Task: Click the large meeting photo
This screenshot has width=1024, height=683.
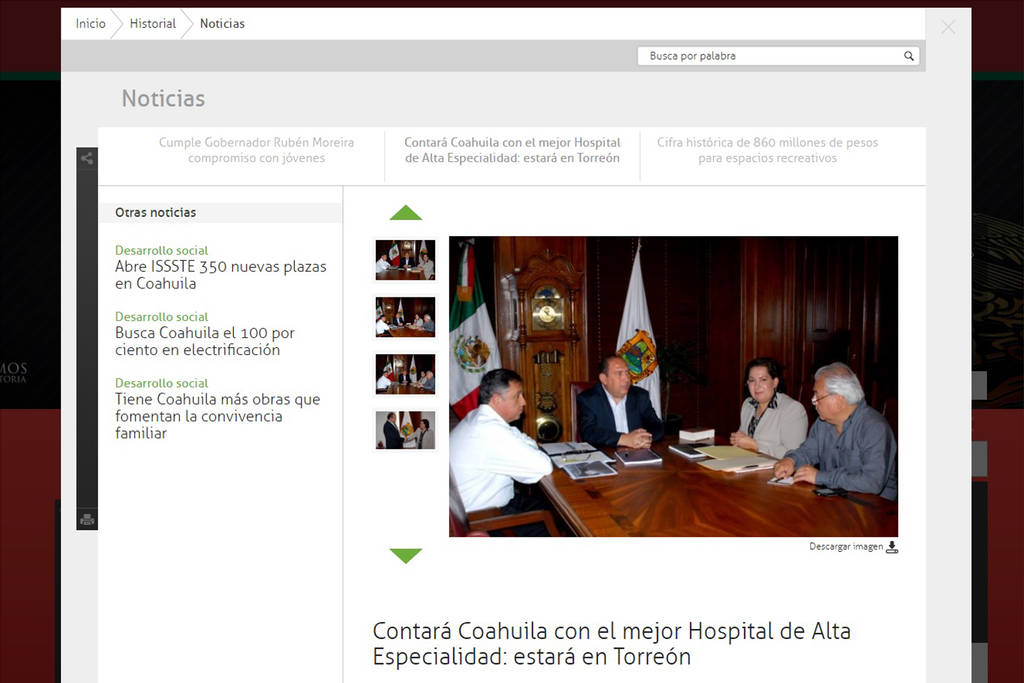Action: click(x=673, y=386)
